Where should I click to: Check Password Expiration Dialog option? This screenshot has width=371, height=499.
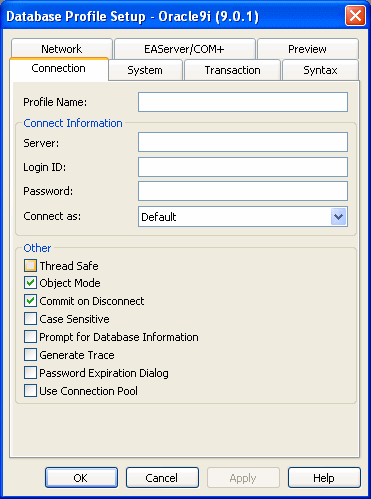30,373
